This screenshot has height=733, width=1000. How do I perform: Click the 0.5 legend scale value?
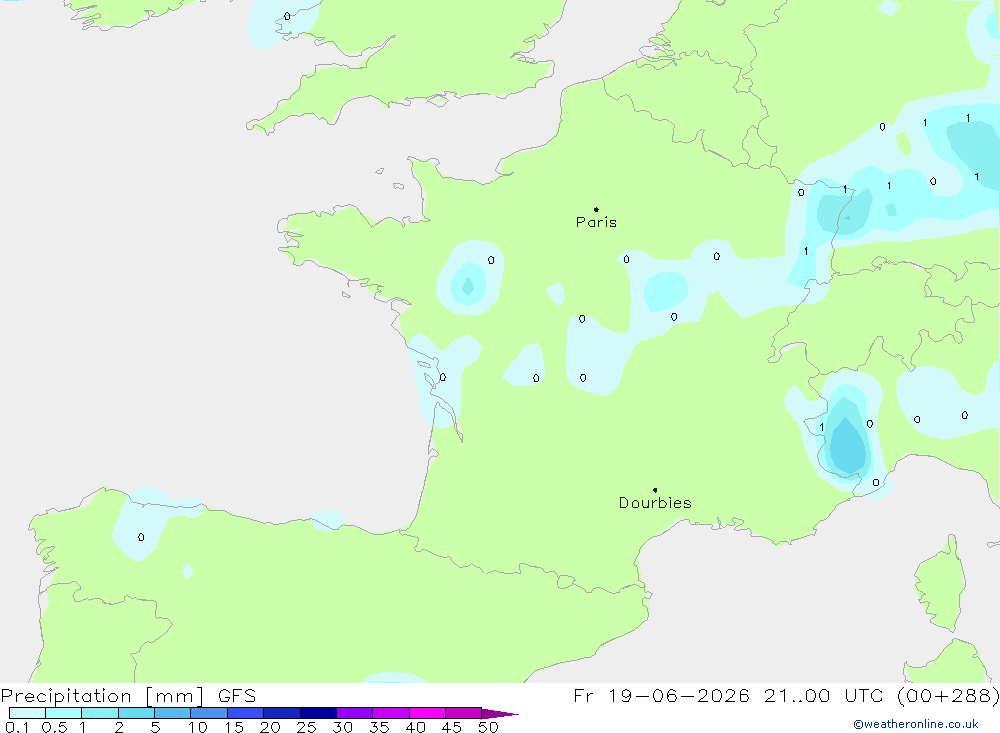coord(54,727)
